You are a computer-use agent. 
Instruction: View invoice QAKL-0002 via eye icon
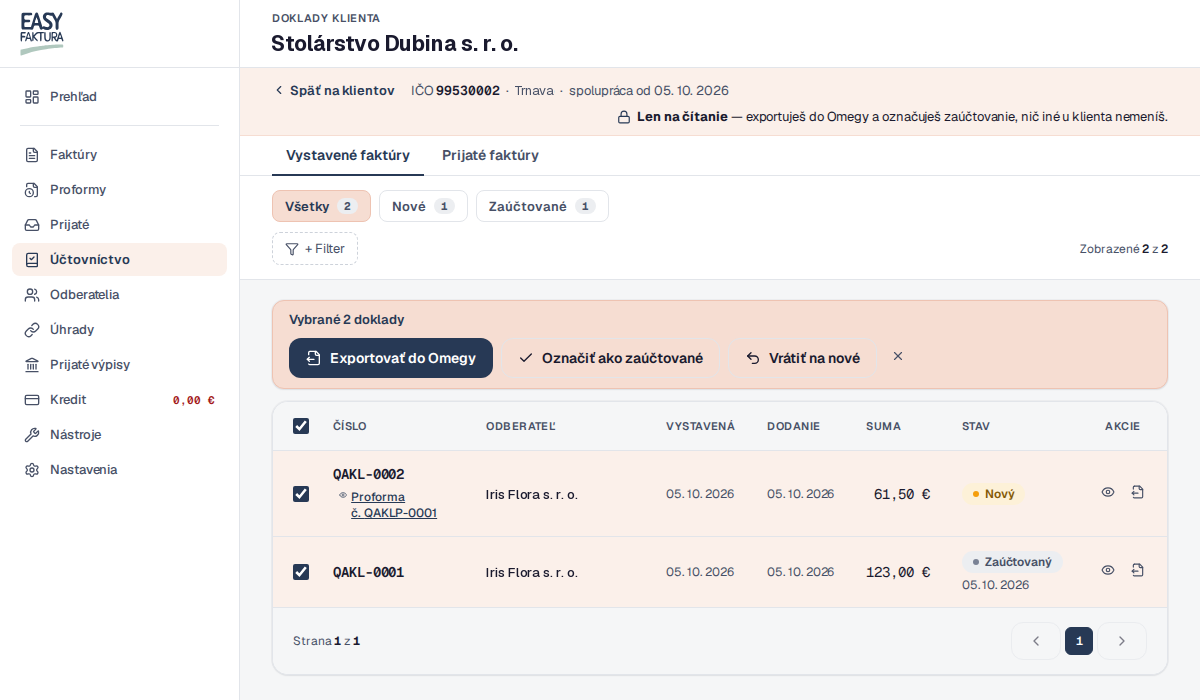pyautogui.click(x=1108, y=492)
